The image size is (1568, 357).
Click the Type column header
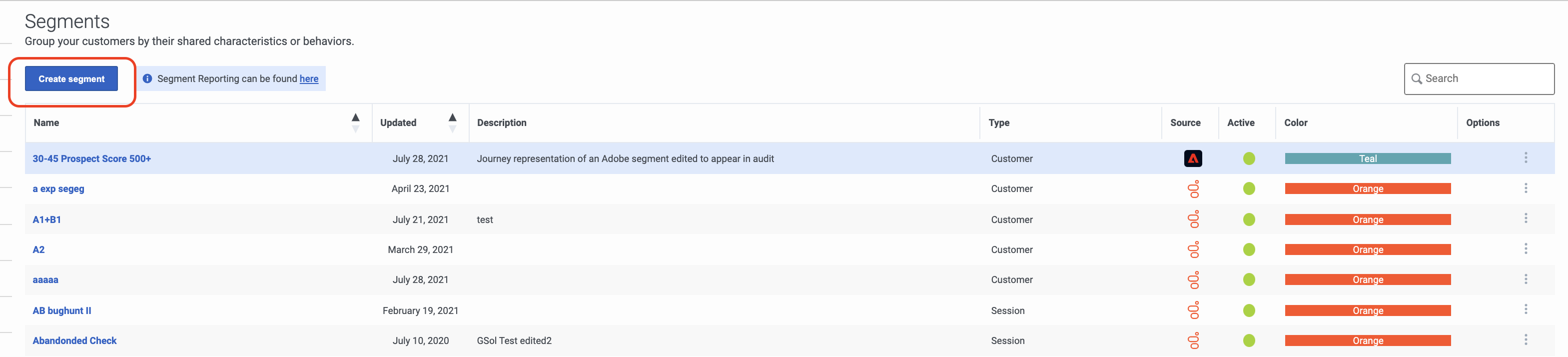(x=999, y=122)
